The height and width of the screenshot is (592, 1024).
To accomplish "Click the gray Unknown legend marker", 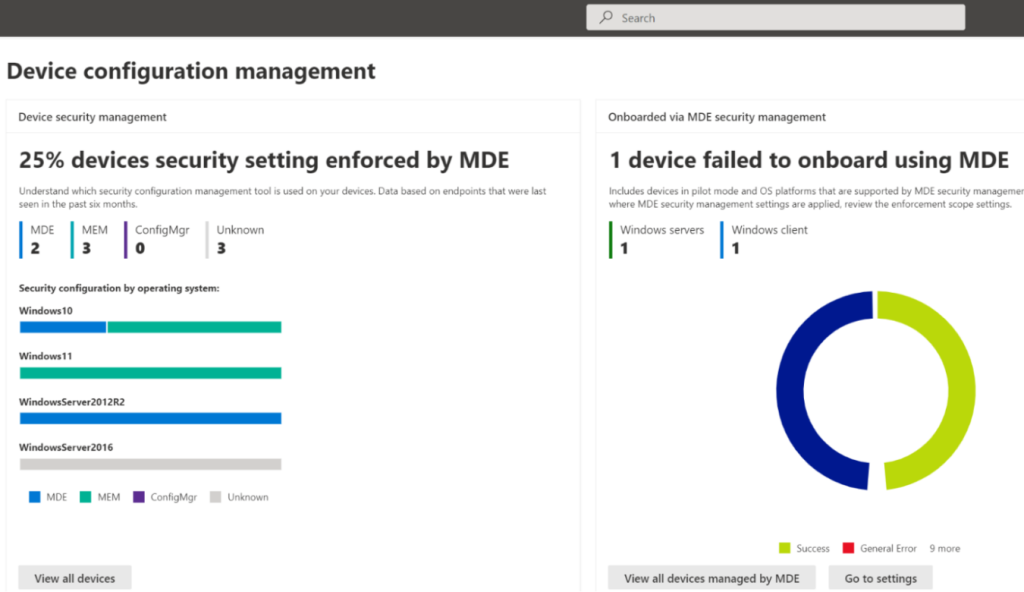I will (x=216, y=496).
